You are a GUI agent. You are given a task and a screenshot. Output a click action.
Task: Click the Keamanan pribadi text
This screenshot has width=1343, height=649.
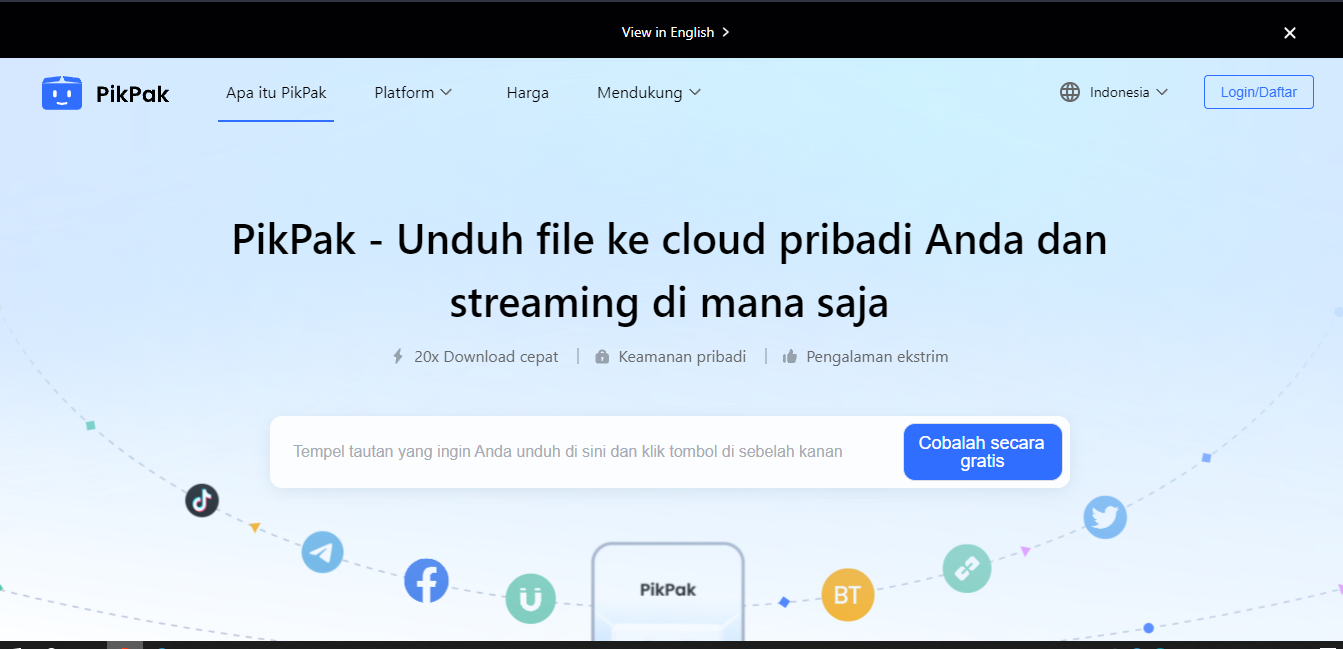pos(683,356)
